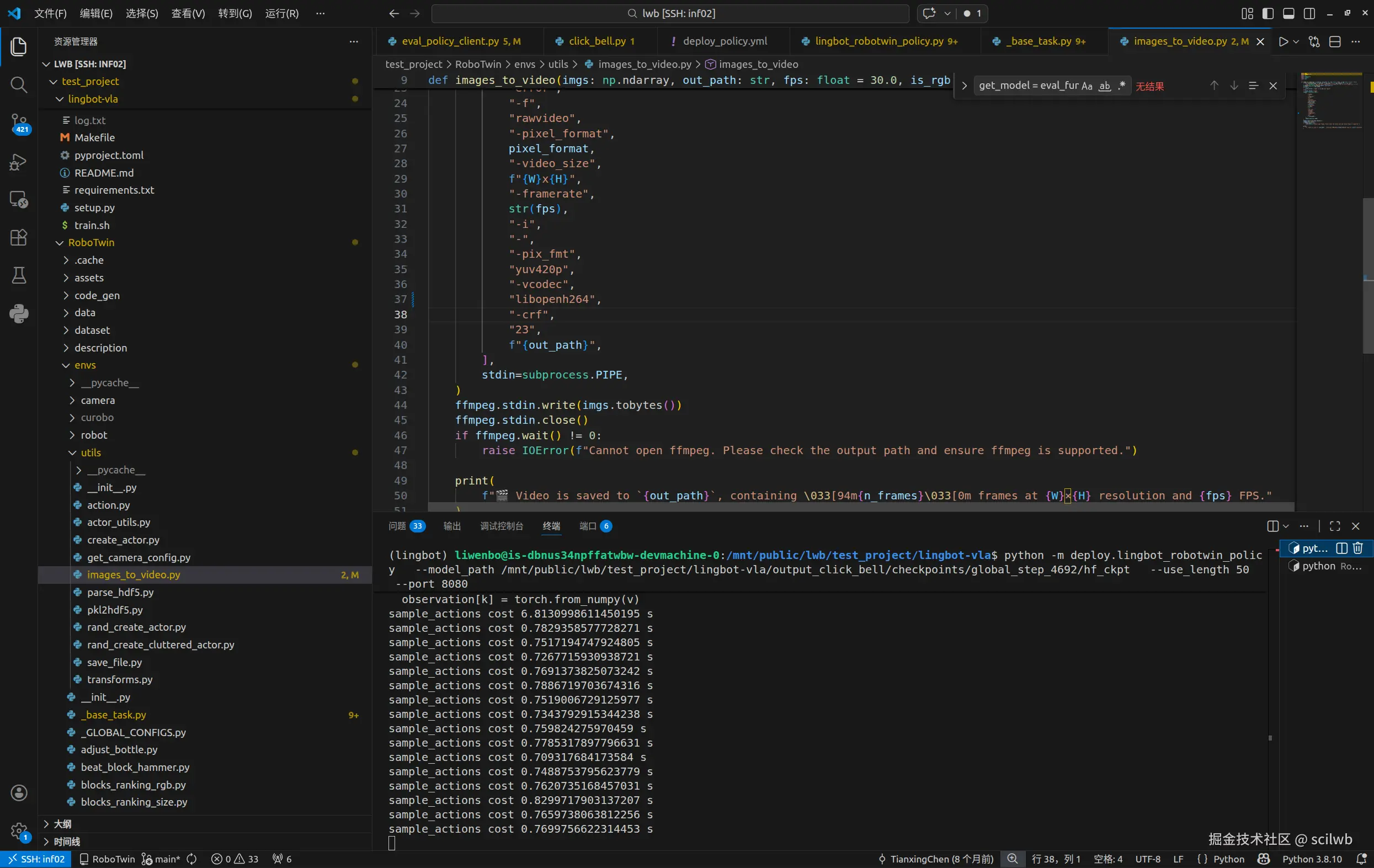This screenshot has height=868, width=1374.
Task: Click SSH: inf02 remote status button
Action: tap(36, 859)
